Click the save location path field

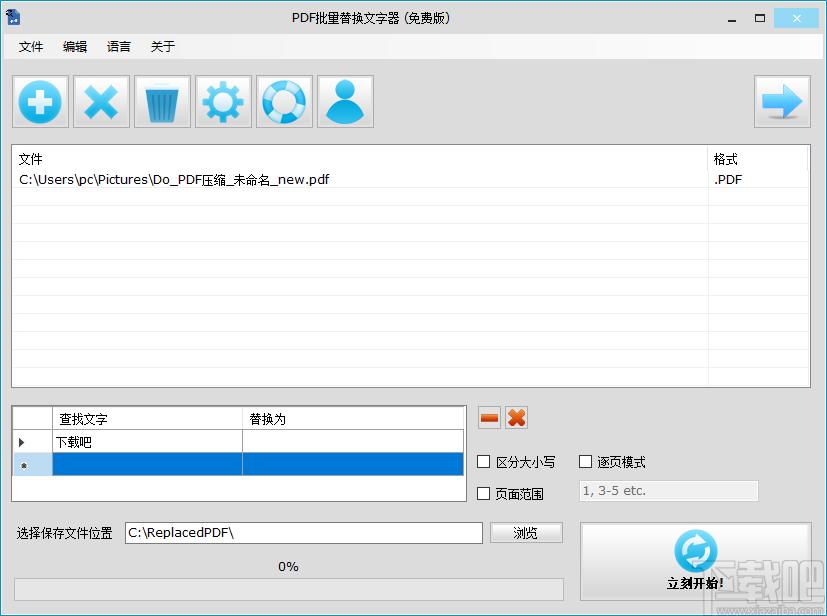pos(304,533)
